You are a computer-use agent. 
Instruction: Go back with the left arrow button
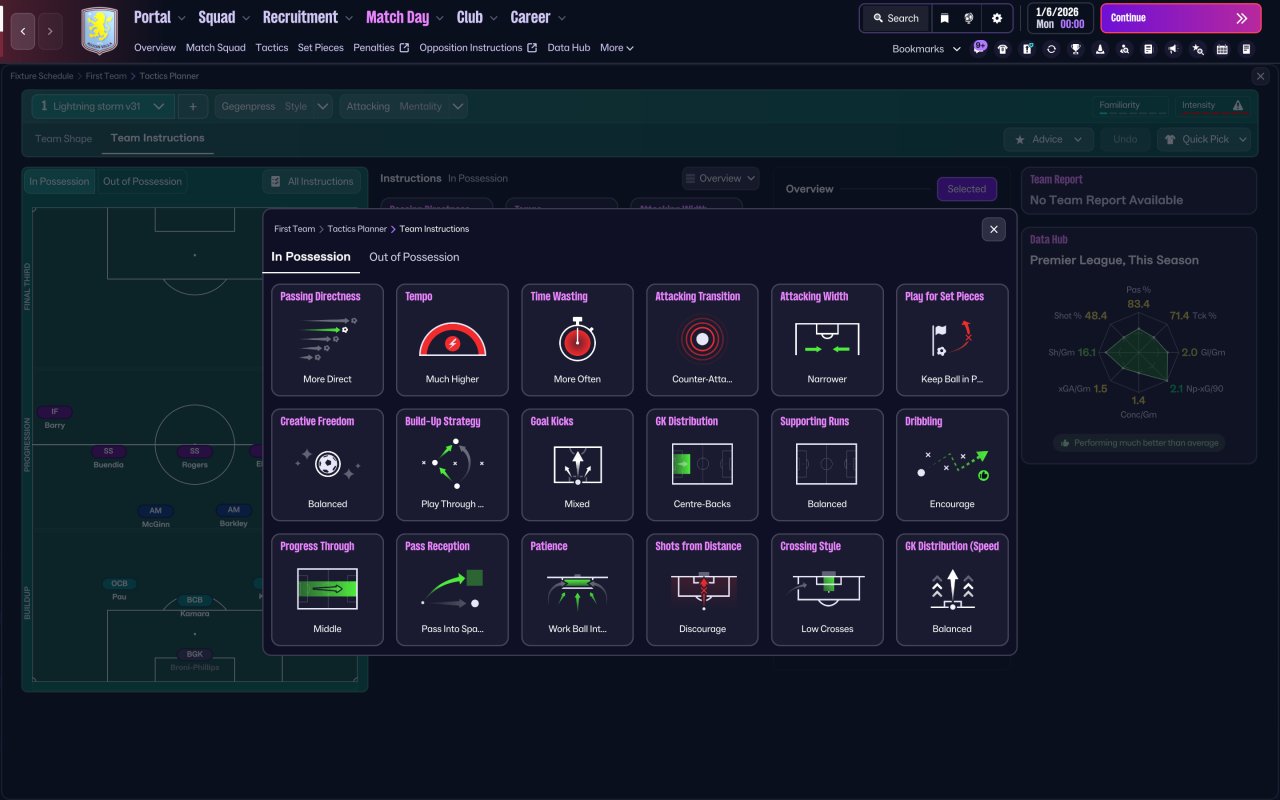coord(23,31)
